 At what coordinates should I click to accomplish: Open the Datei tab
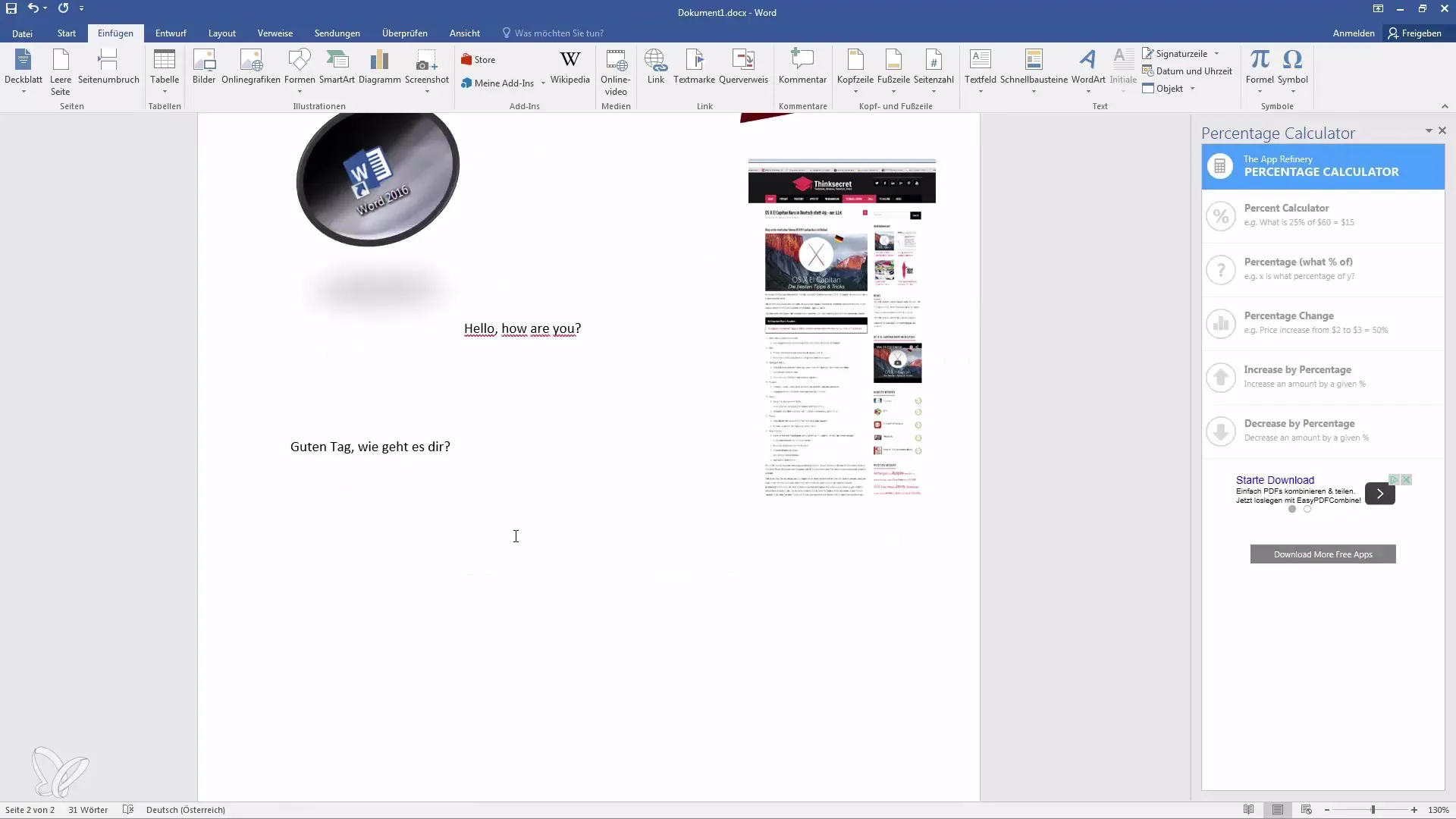(x=22, y=33)
